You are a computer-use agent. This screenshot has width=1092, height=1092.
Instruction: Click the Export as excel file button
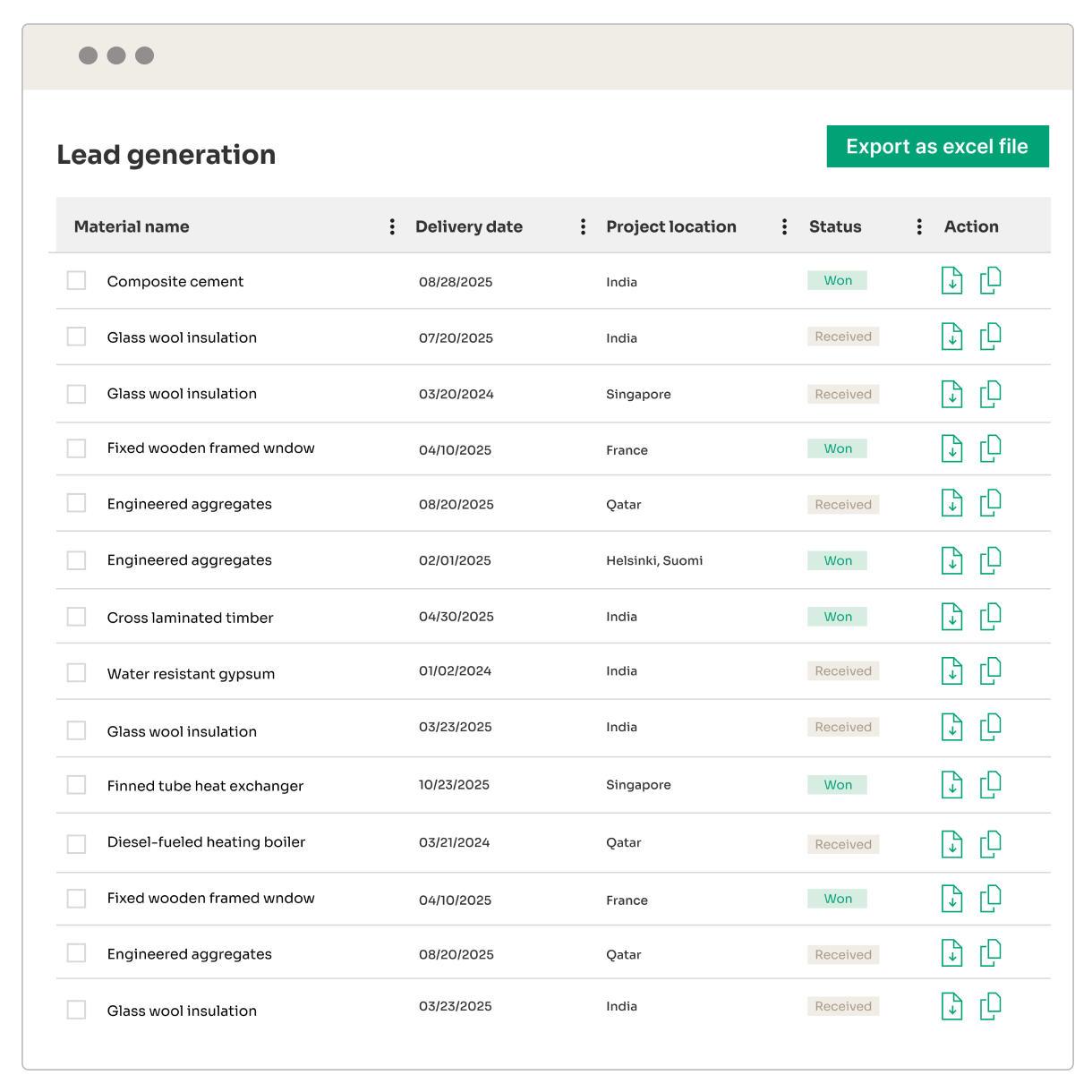point(937,146)
